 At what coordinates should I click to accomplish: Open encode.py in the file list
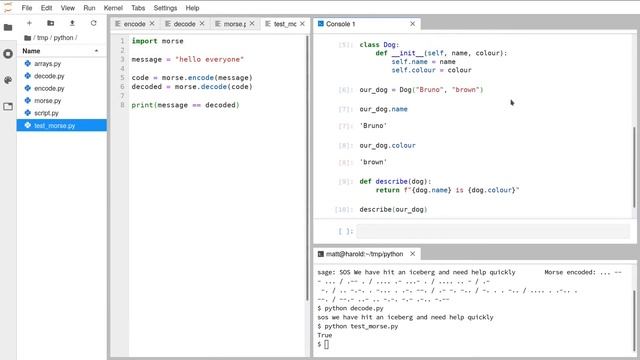point(62,88)
